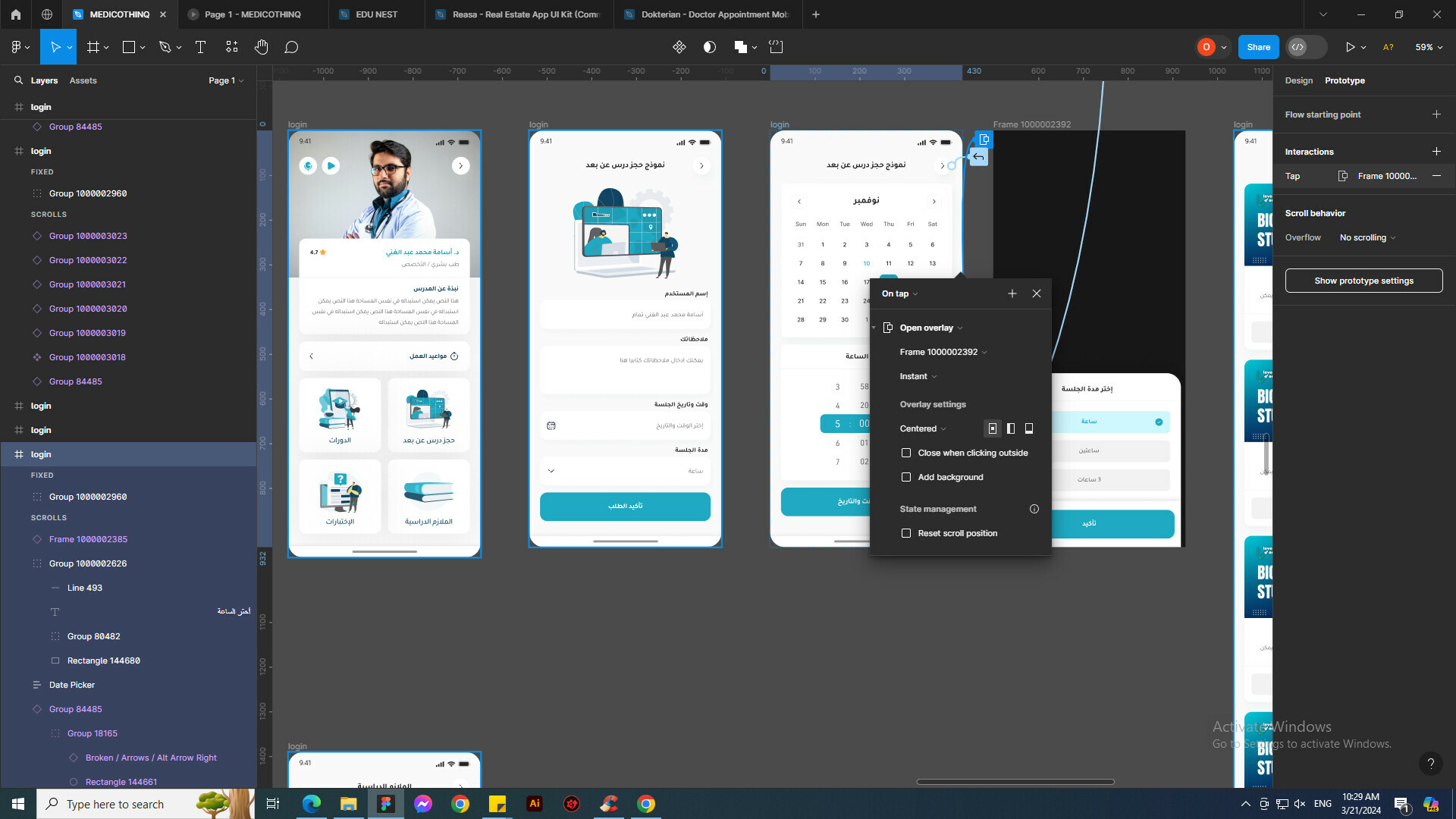Enable Add background checkbox
Viewport: 1456px width, 819px height.
[x=905, y=477]
